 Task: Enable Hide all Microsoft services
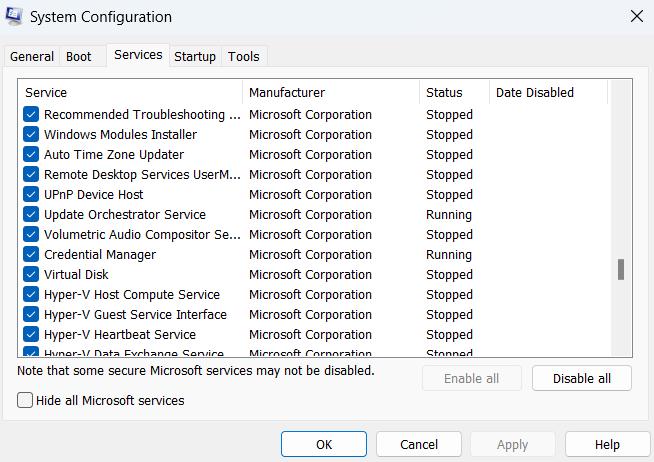tap(25, 400)
